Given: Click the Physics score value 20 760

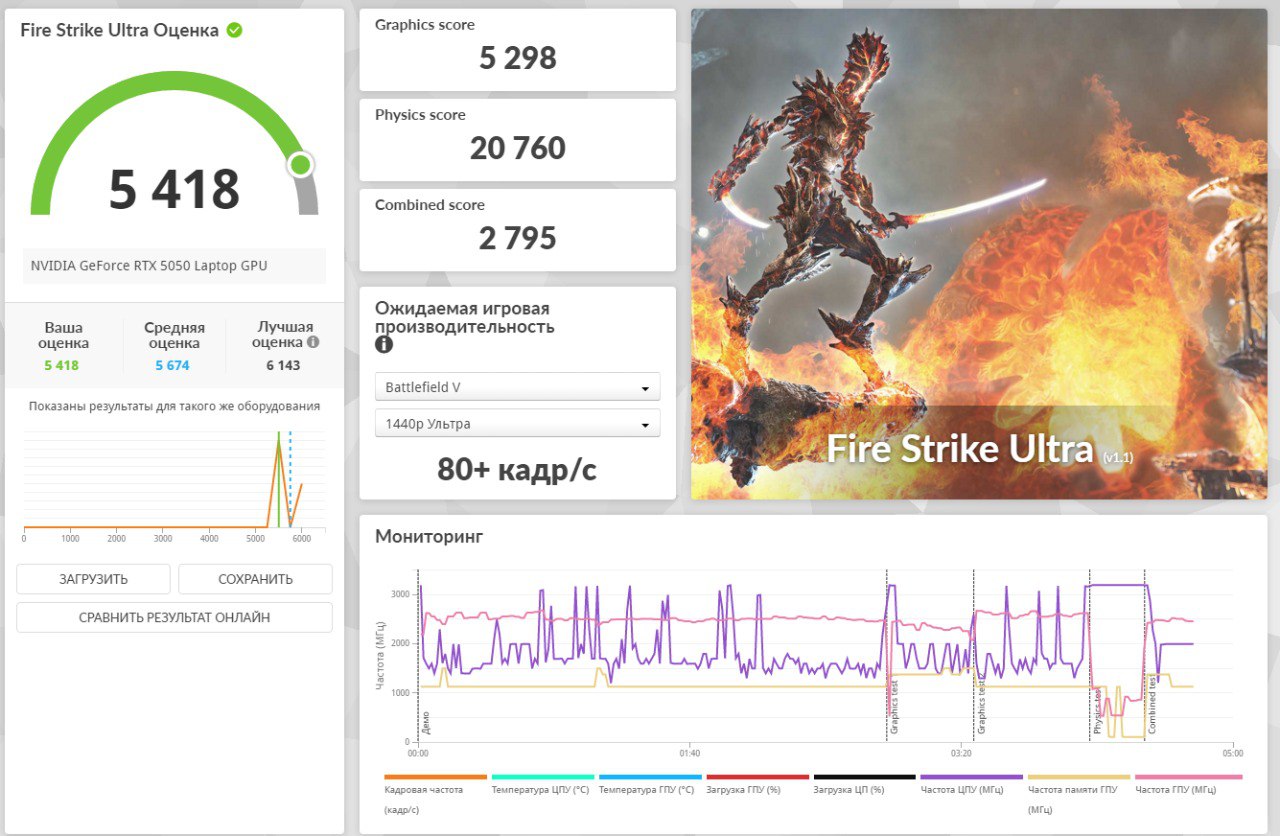Looking at the screenshot, I should [517, 148].
